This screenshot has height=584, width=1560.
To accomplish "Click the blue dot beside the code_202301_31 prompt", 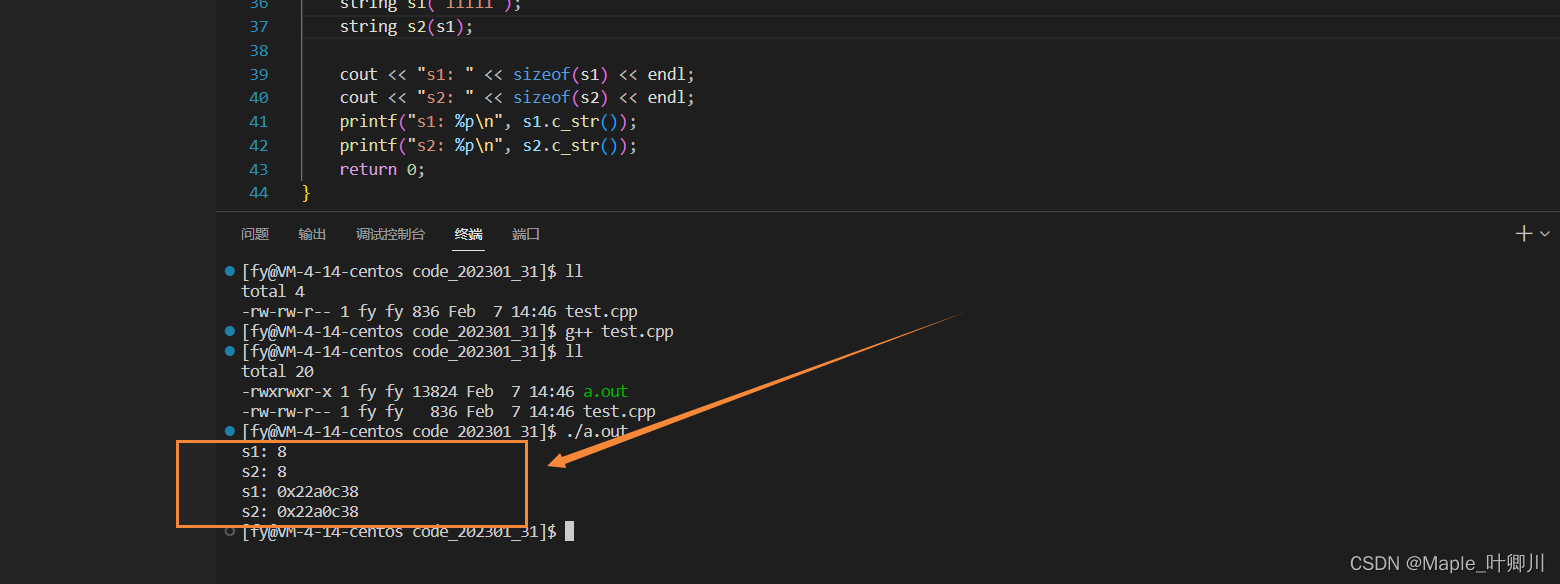I will tap(229, 270).
